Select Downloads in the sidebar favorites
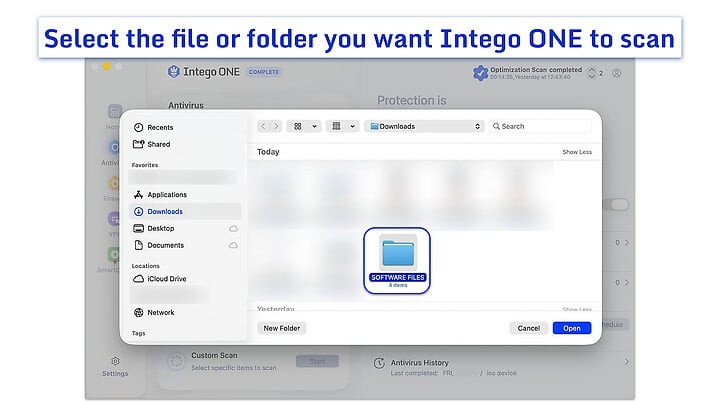This screenshot has width=720, height=405. point(184,211)
